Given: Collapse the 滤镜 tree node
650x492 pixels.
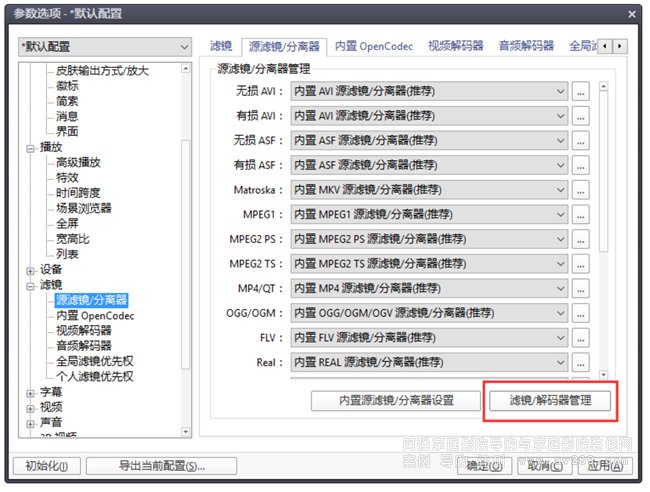Looking at the screenshot, I should 30,285.
